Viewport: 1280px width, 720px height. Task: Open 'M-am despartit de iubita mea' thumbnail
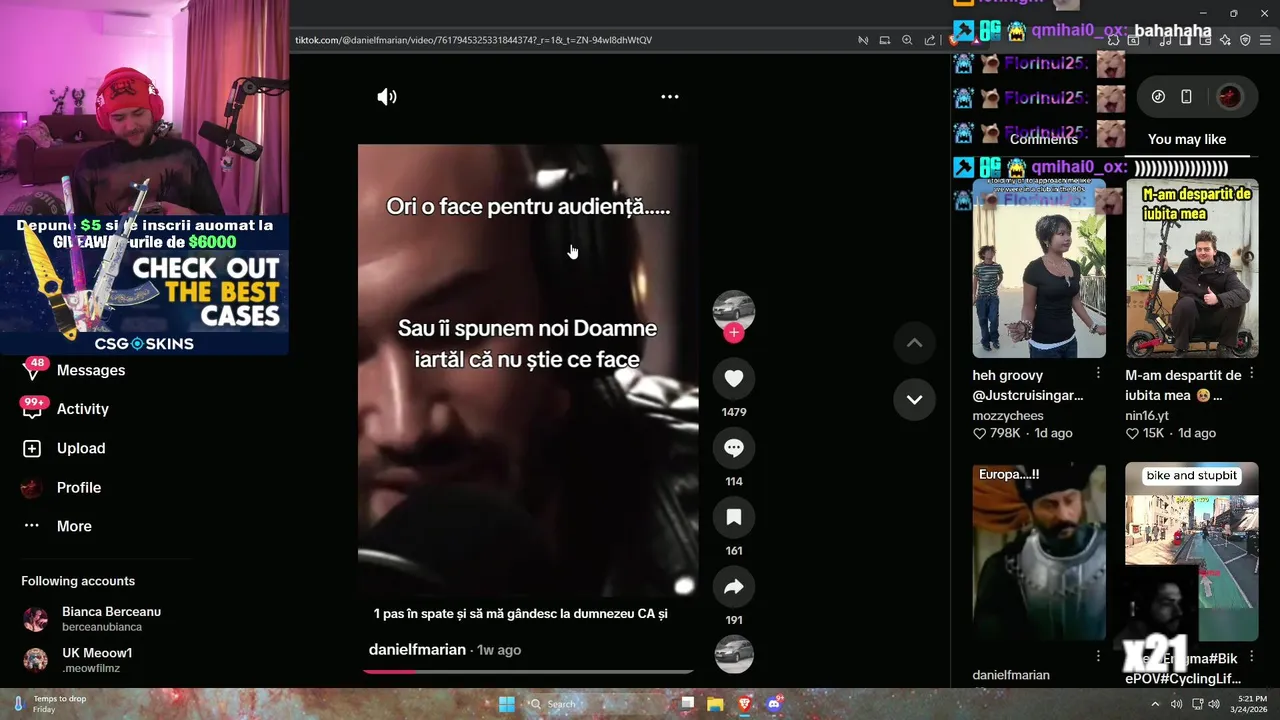click(x=1192, y=268)
